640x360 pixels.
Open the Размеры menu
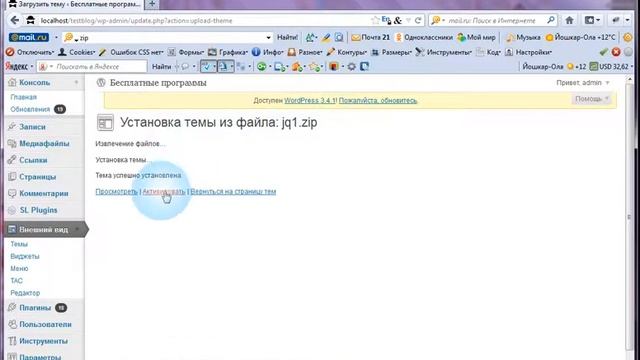391,52
